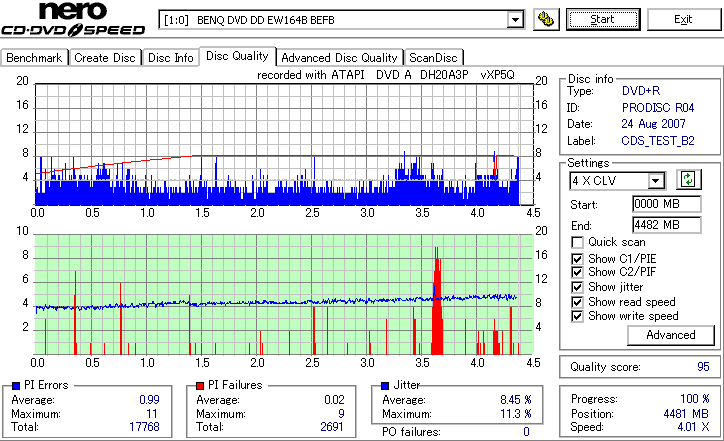Click the Quality score value 95
This screenshot has height=441, width=724.
pos(703,367)
